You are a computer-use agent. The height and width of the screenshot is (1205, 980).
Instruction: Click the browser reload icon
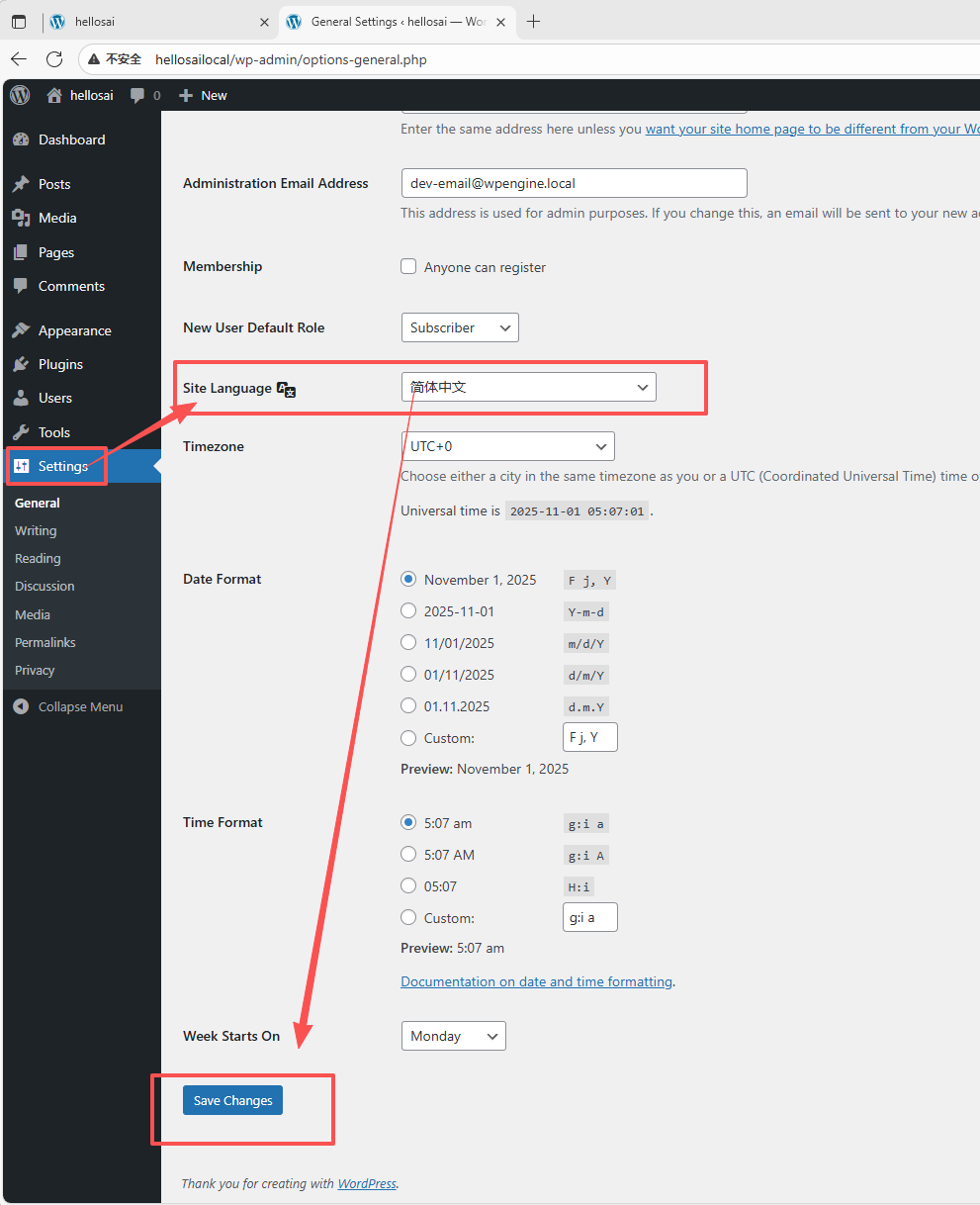(54, 59)
